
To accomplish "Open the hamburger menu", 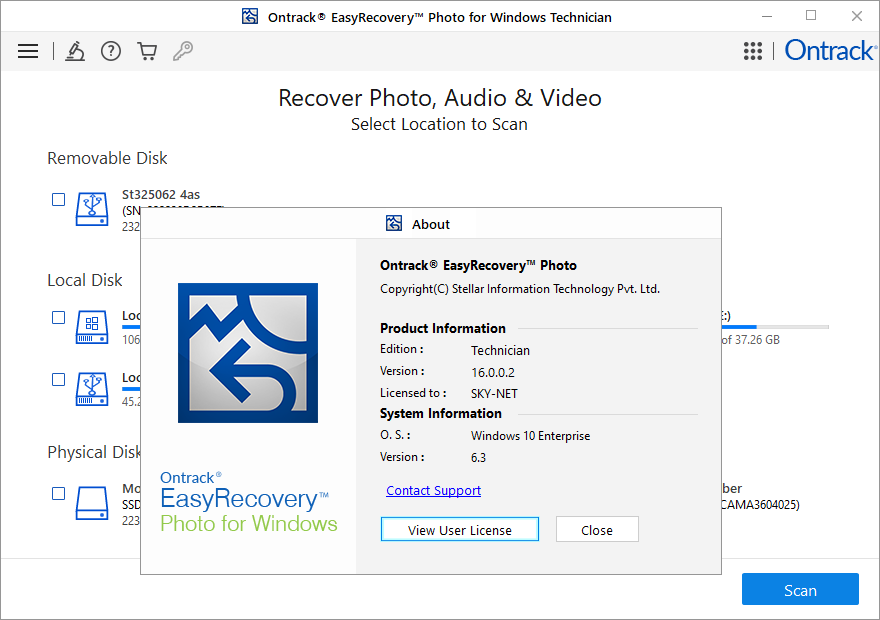I will (28, 51).
